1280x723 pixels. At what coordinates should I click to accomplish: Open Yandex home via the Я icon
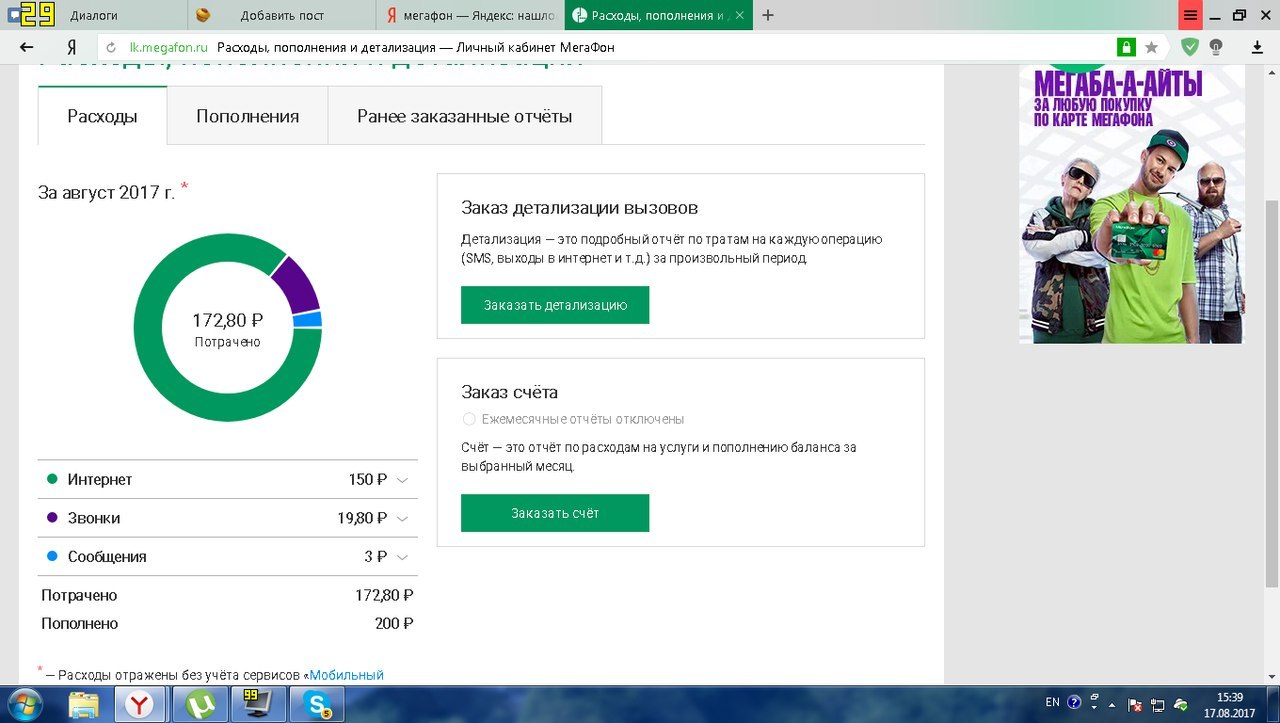pyautogui.click(x=72, y=47)
